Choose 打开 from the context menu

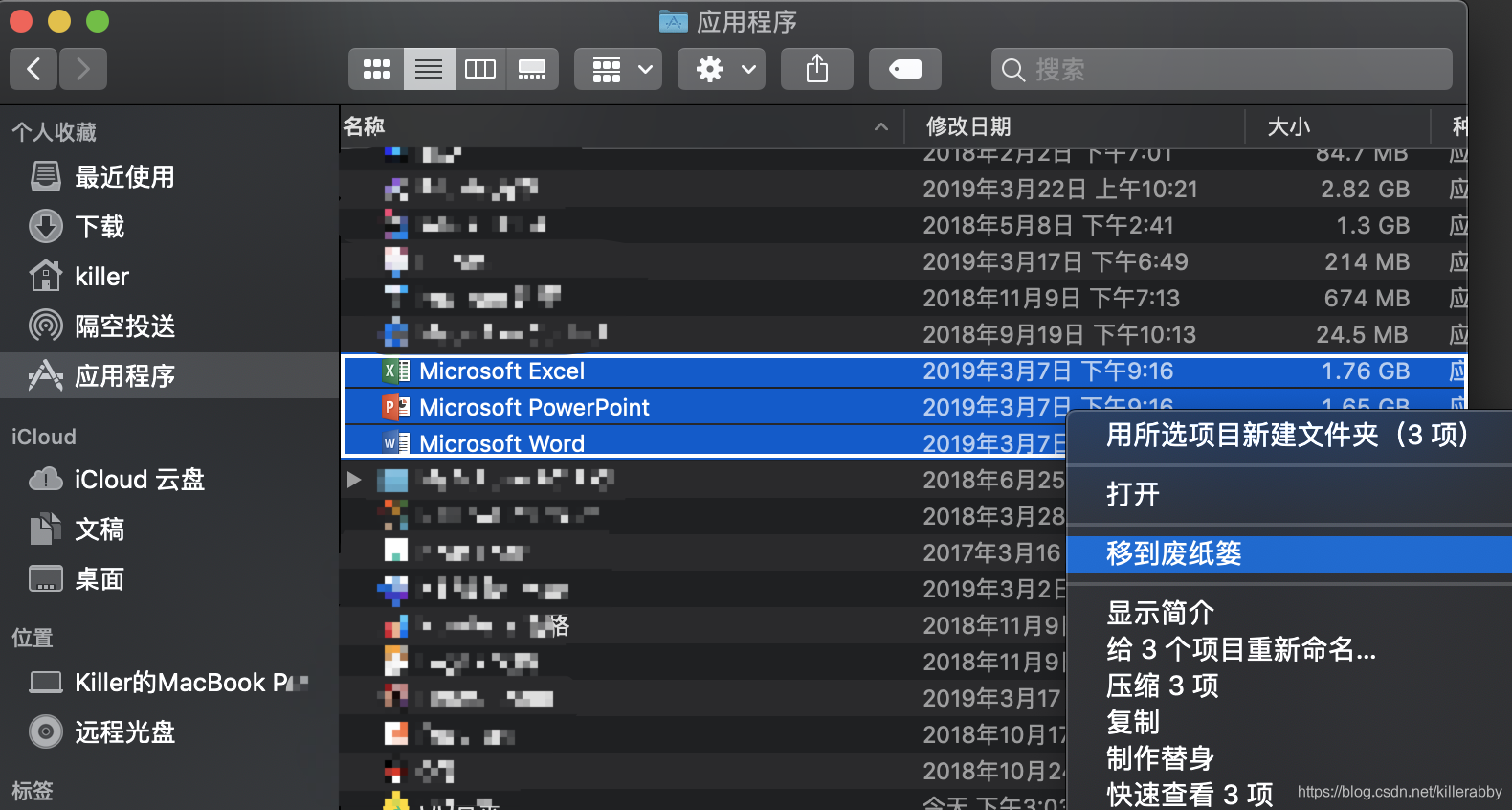click(1288, 495)
